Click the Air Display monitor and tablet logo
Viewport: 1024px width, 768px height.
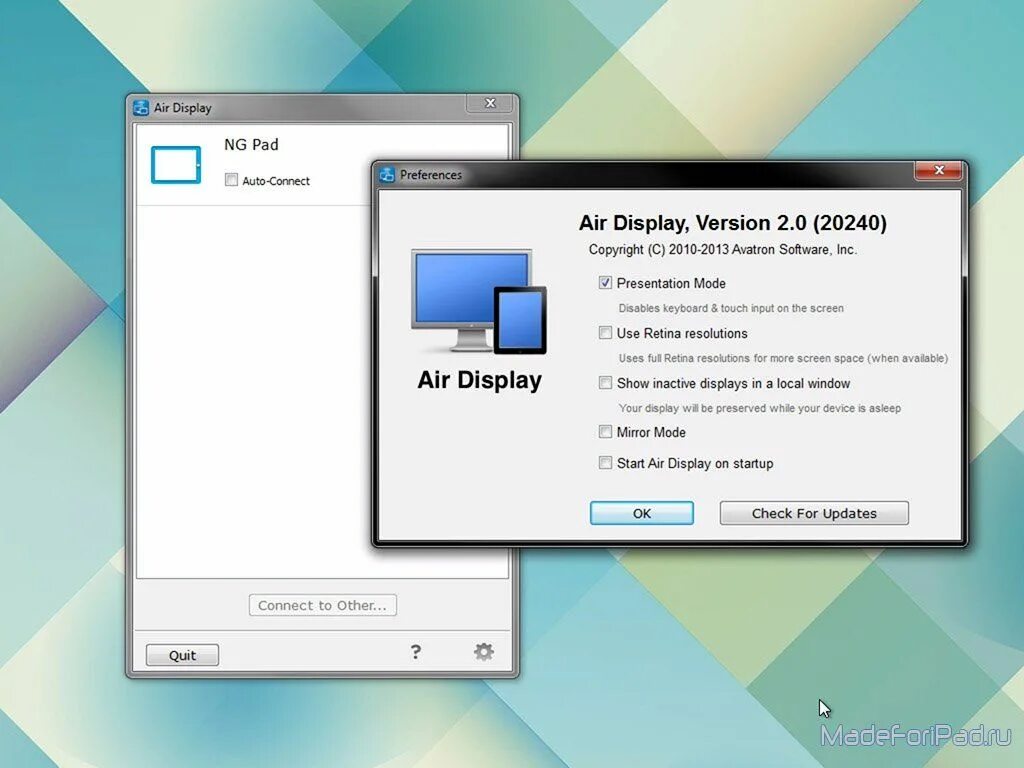[479, 302]
